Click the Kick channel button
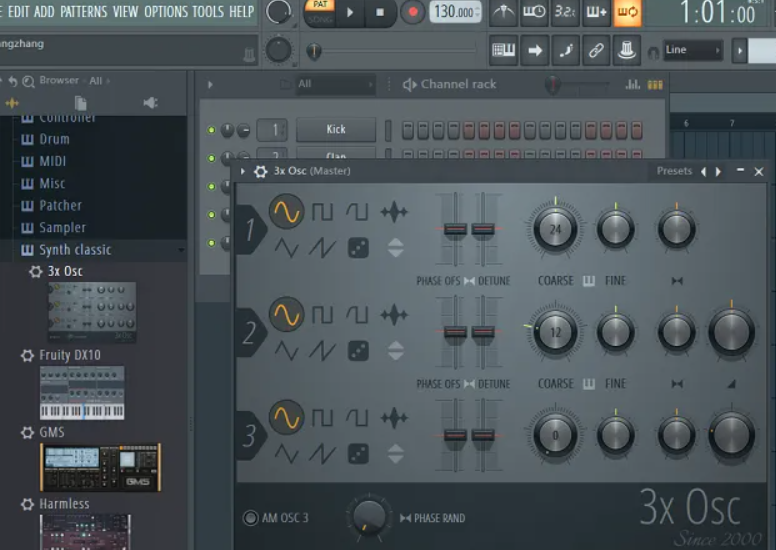 pyautogui.click(x=336, y=130)
